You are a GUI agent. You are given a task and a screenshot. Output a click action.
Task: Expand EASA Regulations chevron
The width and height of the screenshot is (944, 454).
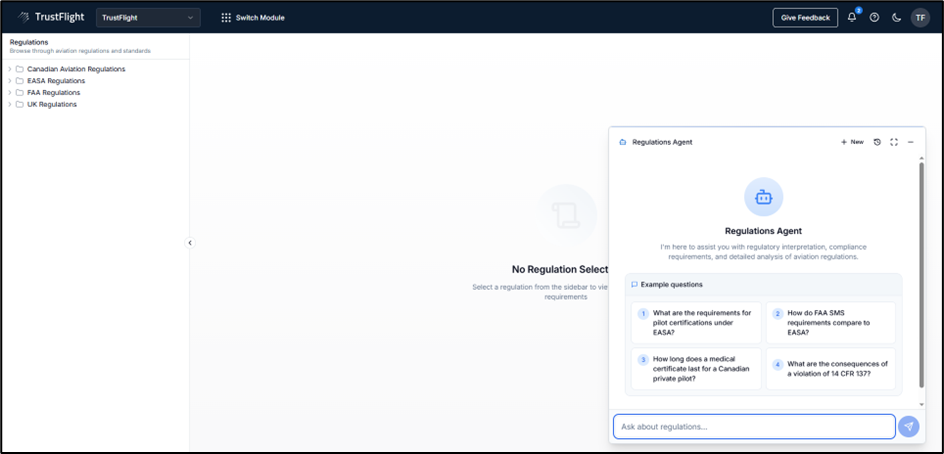coord(10,81)
